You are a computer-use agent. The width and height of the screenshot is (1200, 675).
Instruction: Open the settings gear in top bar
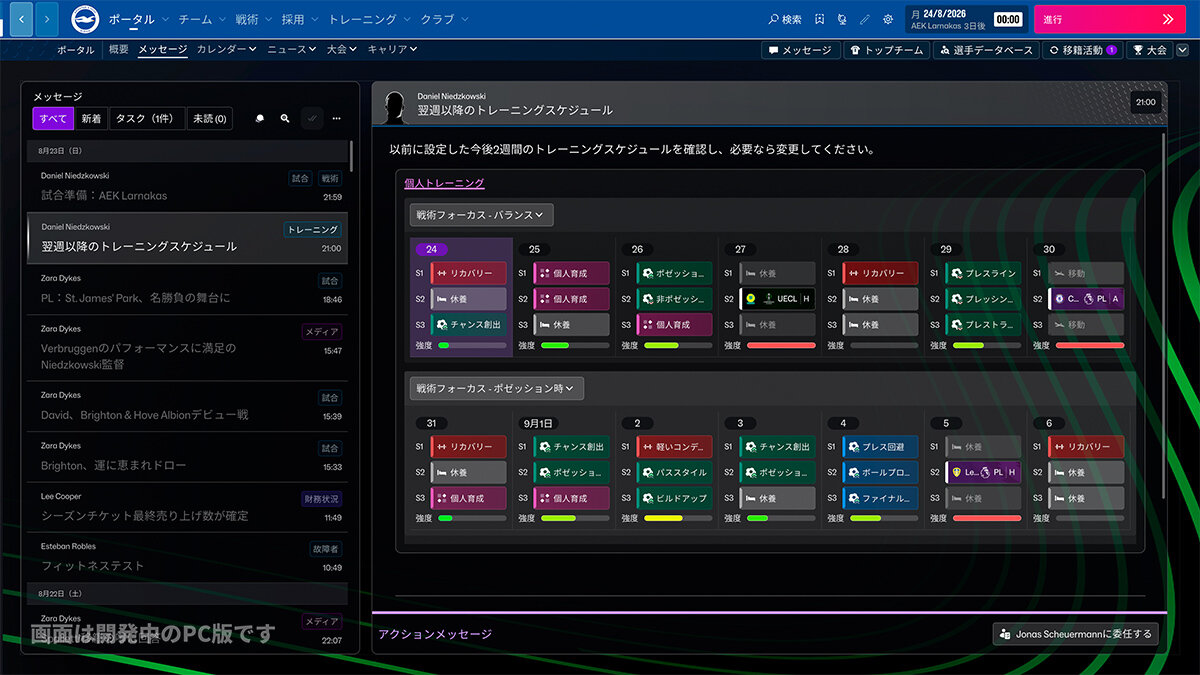[888, 19]
